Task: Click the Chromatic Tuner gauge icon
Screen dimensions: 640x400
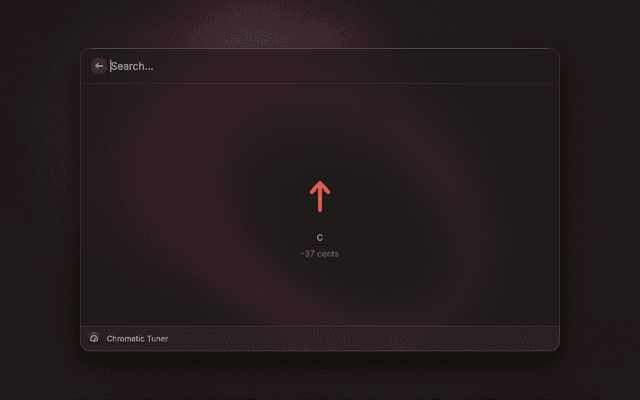Action: click(x=94, y=338)
